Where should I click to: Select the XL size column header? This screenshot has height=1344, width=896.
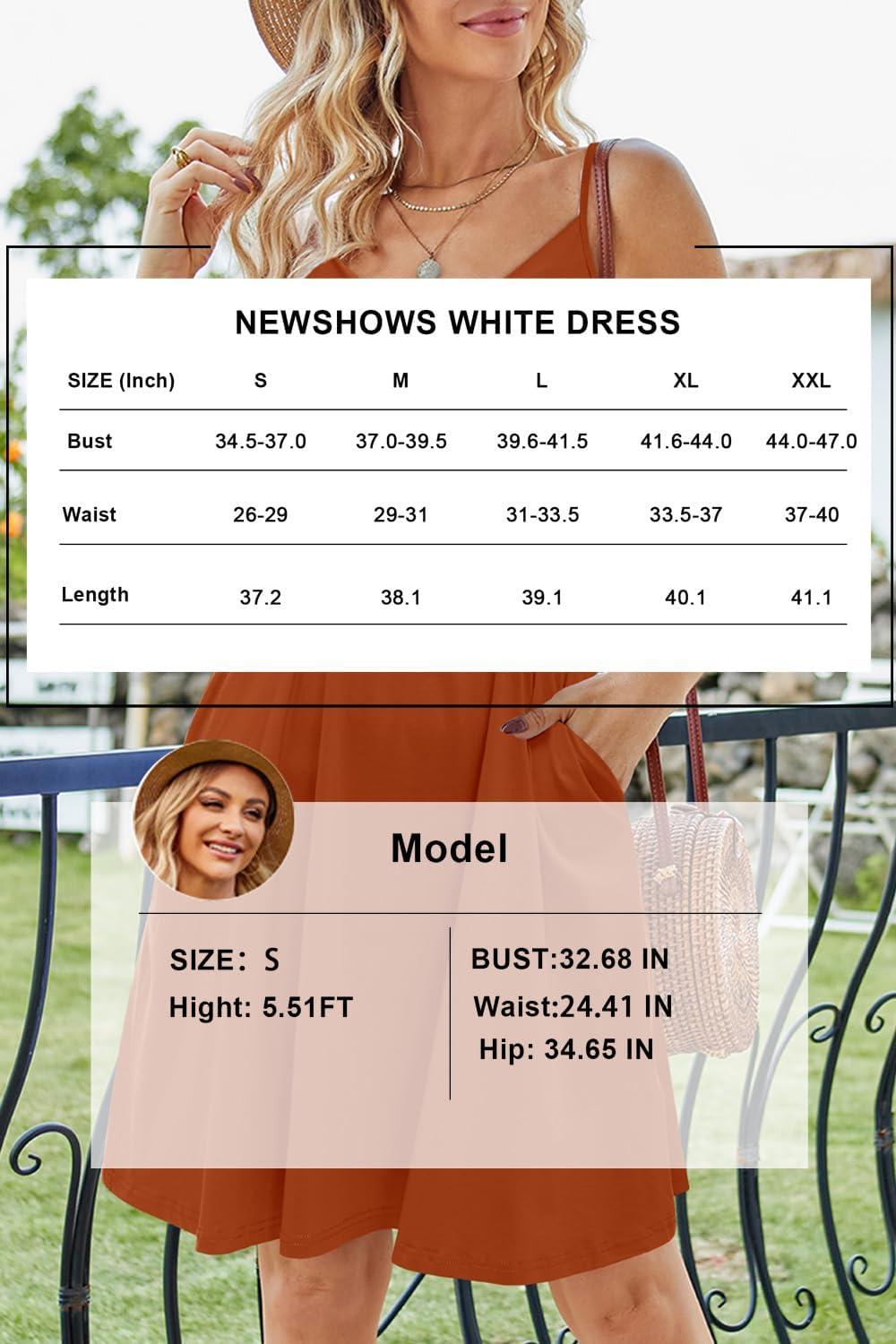pos(685,381)
